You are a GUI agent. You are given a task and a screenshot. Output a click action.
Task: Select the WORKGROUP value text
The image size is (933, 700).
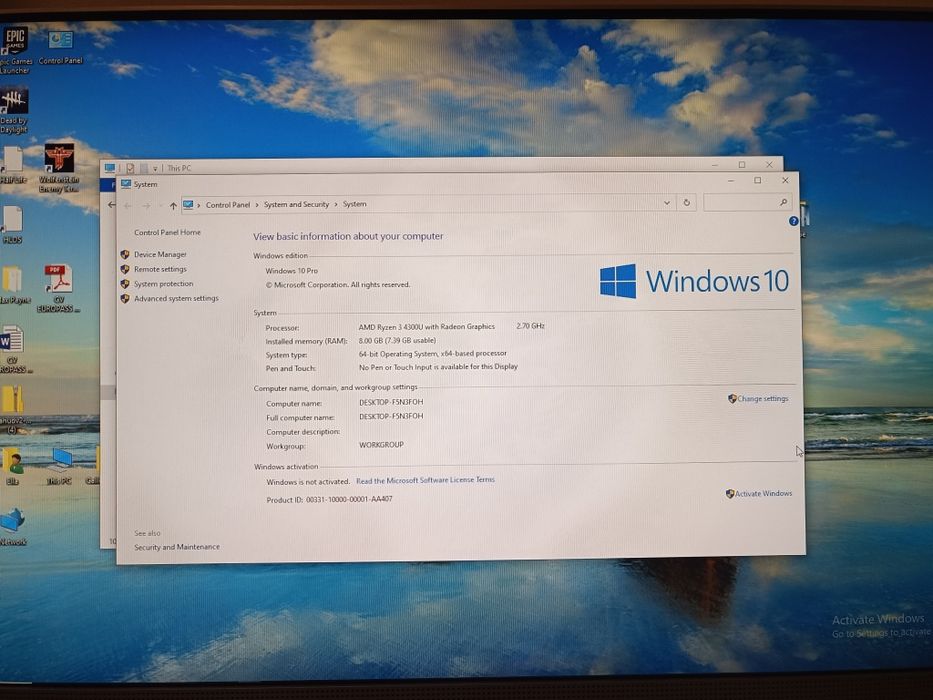tap(381, 445)
